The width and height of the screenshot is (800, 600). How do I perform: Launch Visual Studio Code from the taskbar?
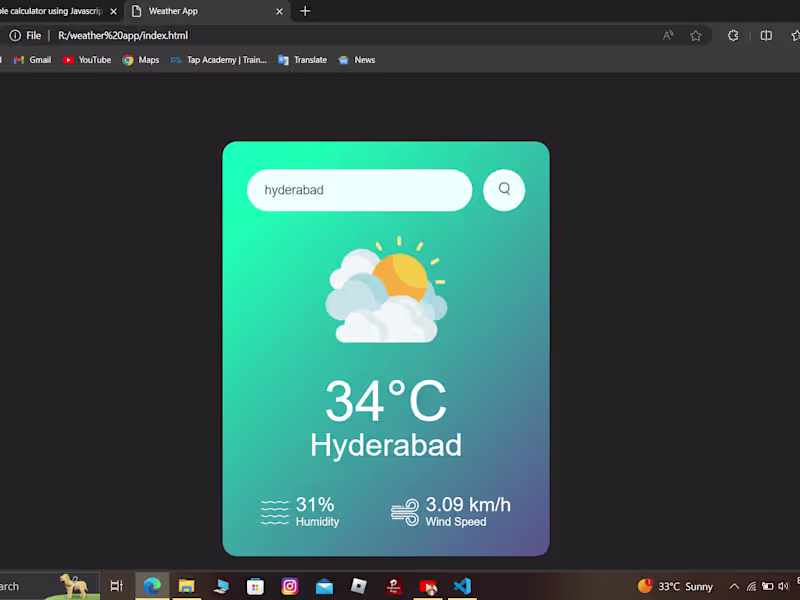(x=462, y=586)
